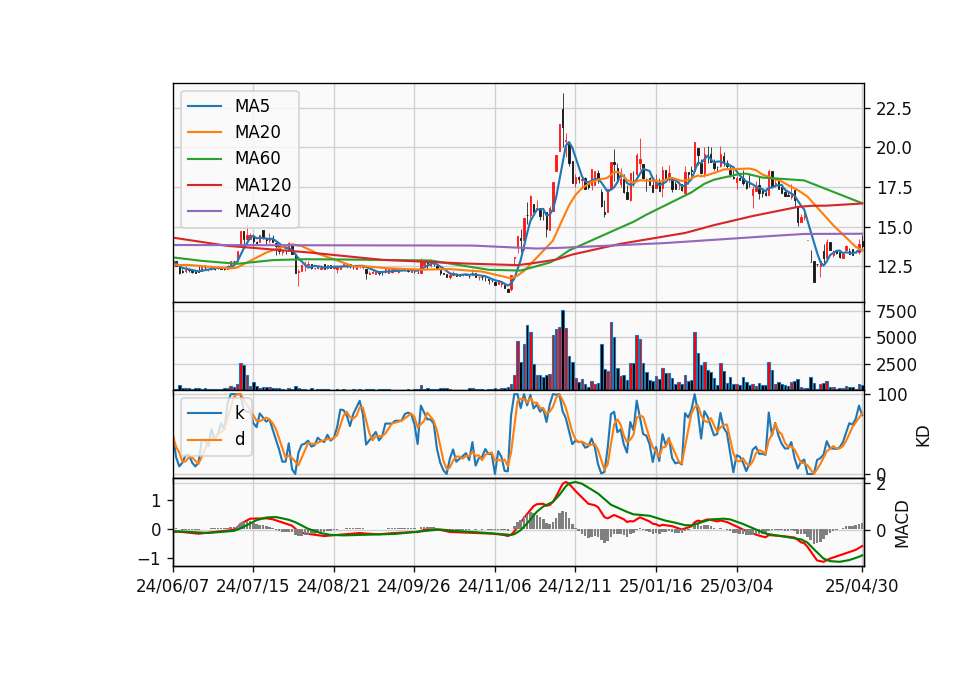Click the -1 label on the left MACD axis

[150, 560]
